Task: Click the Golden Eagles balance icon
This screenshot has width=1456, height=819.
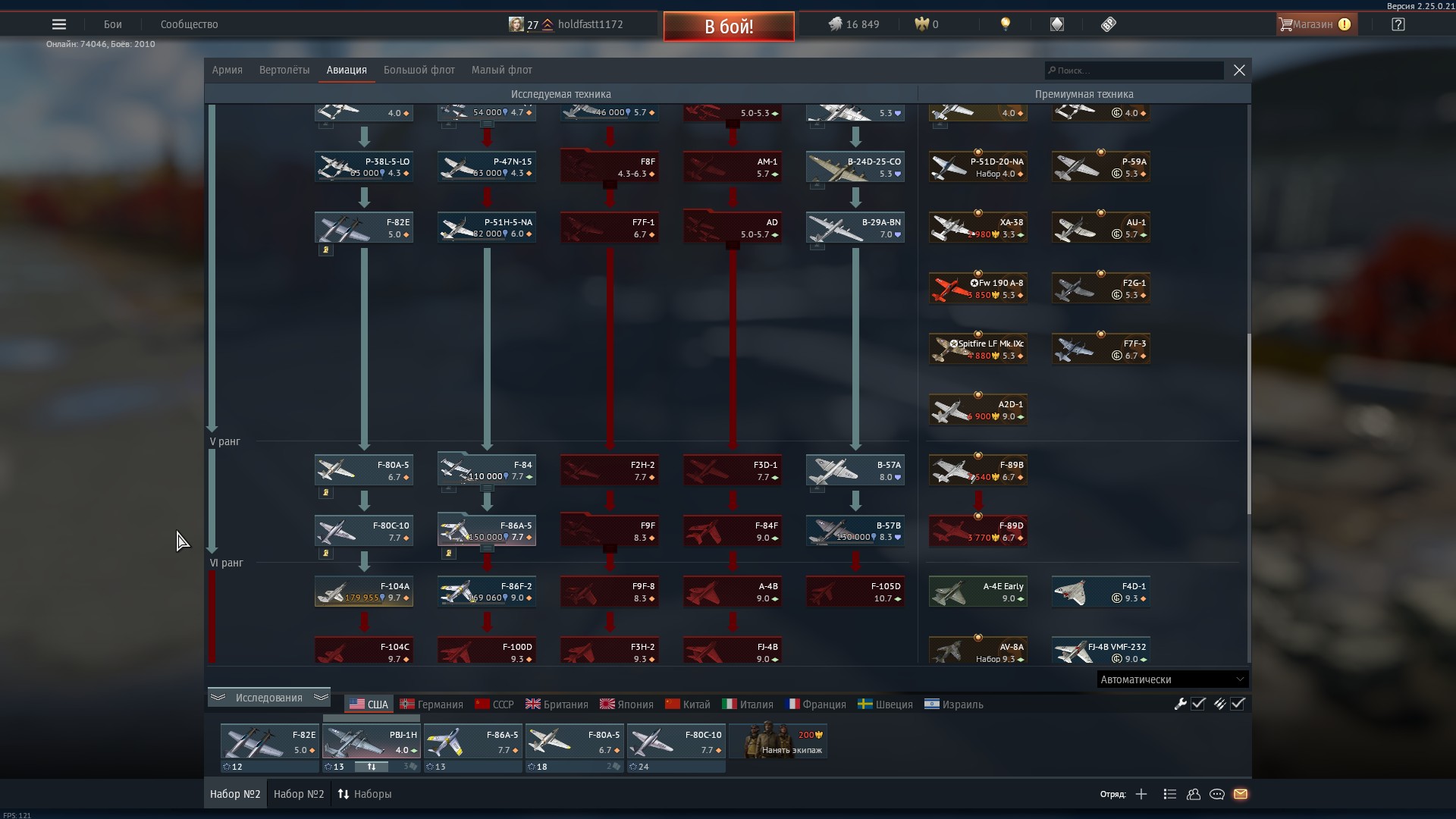Action: click(x=921, y=24)
